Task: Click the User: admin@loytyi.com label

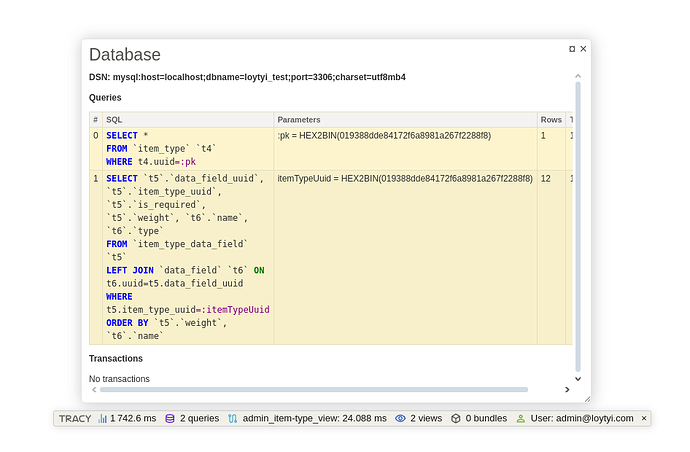Action: pos(582,419)
